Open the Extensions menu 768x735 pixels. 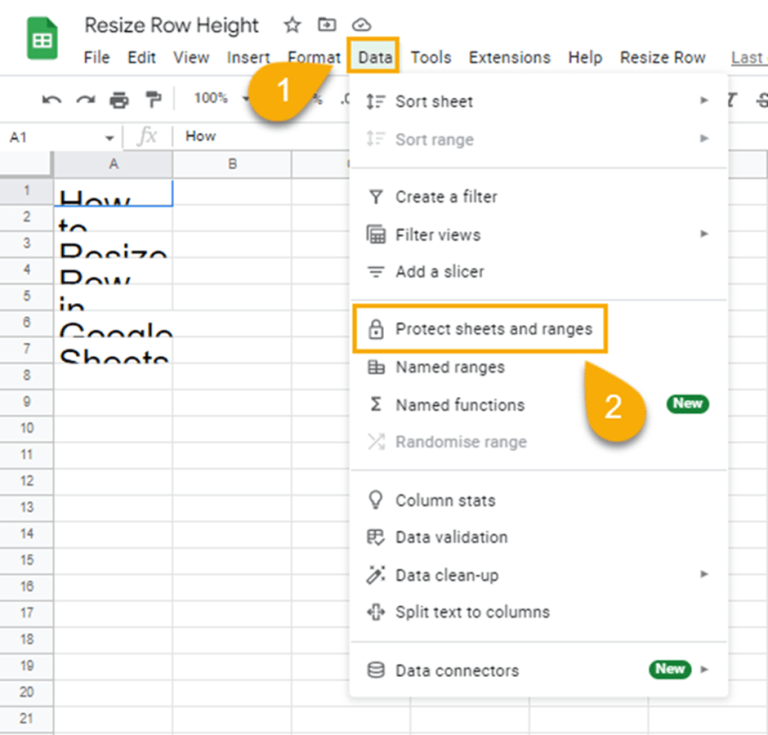pos(509,58)
